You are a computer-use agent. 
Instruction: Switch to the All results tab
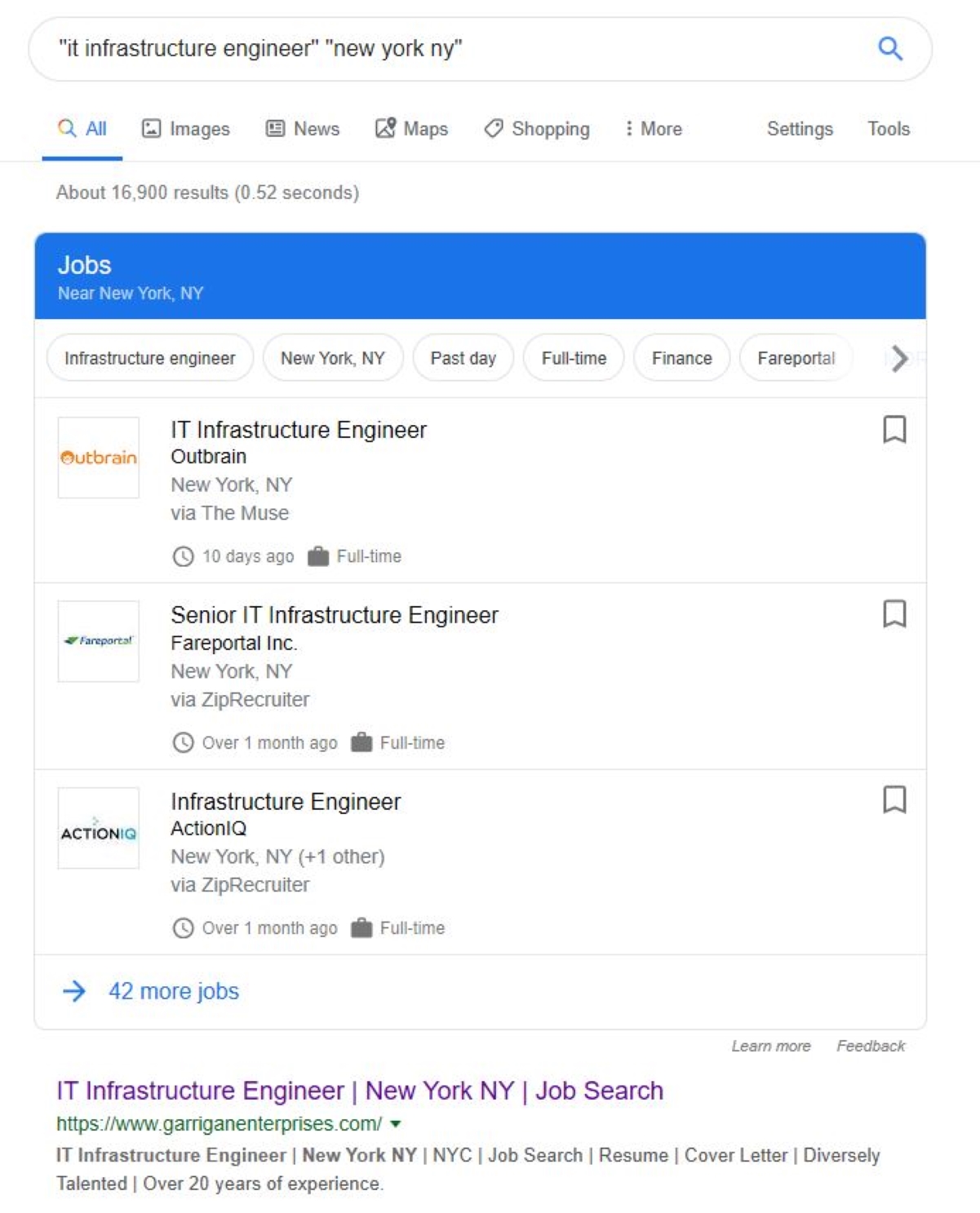point(82,129)
